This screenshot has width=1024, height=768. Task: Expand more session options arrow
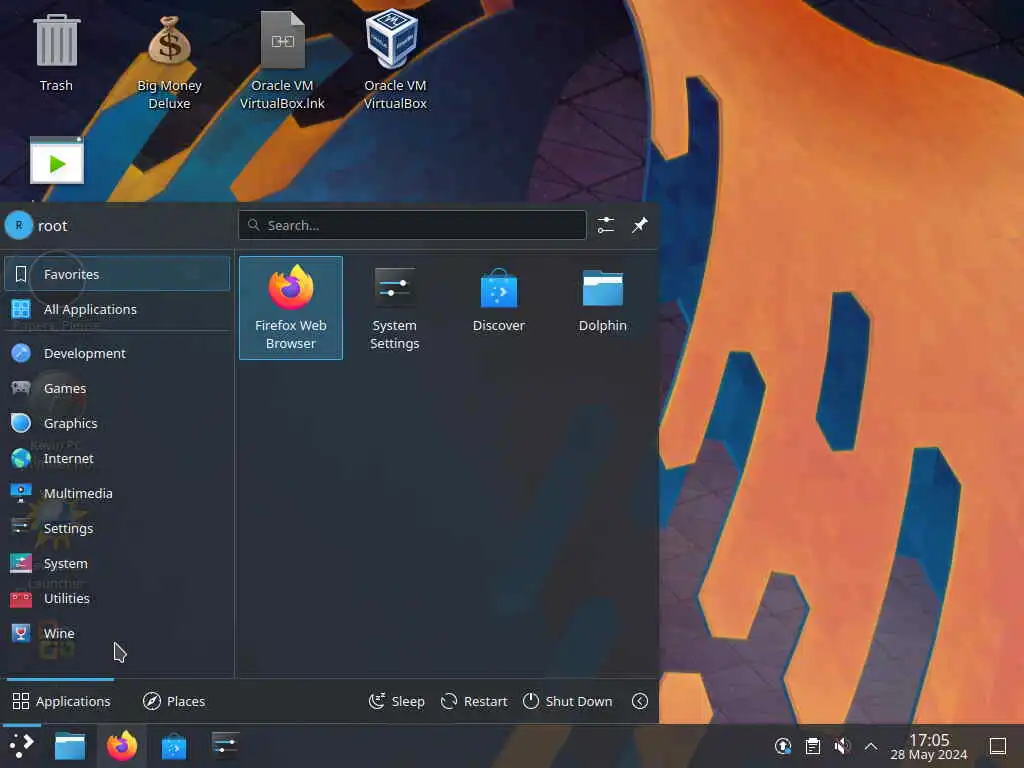640,701
